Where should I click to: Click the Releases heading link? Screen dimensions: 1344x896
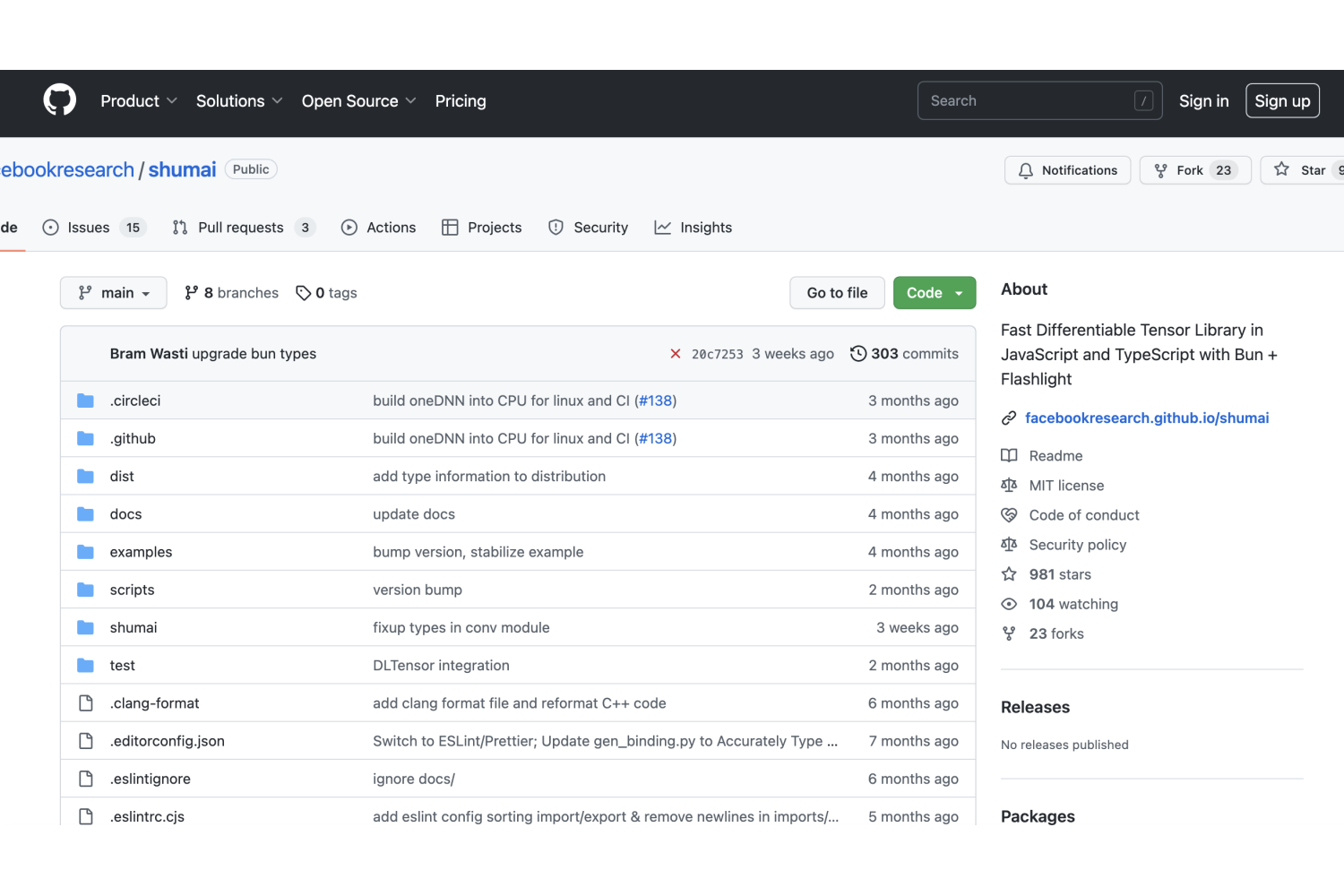(x=1035, y=707)
